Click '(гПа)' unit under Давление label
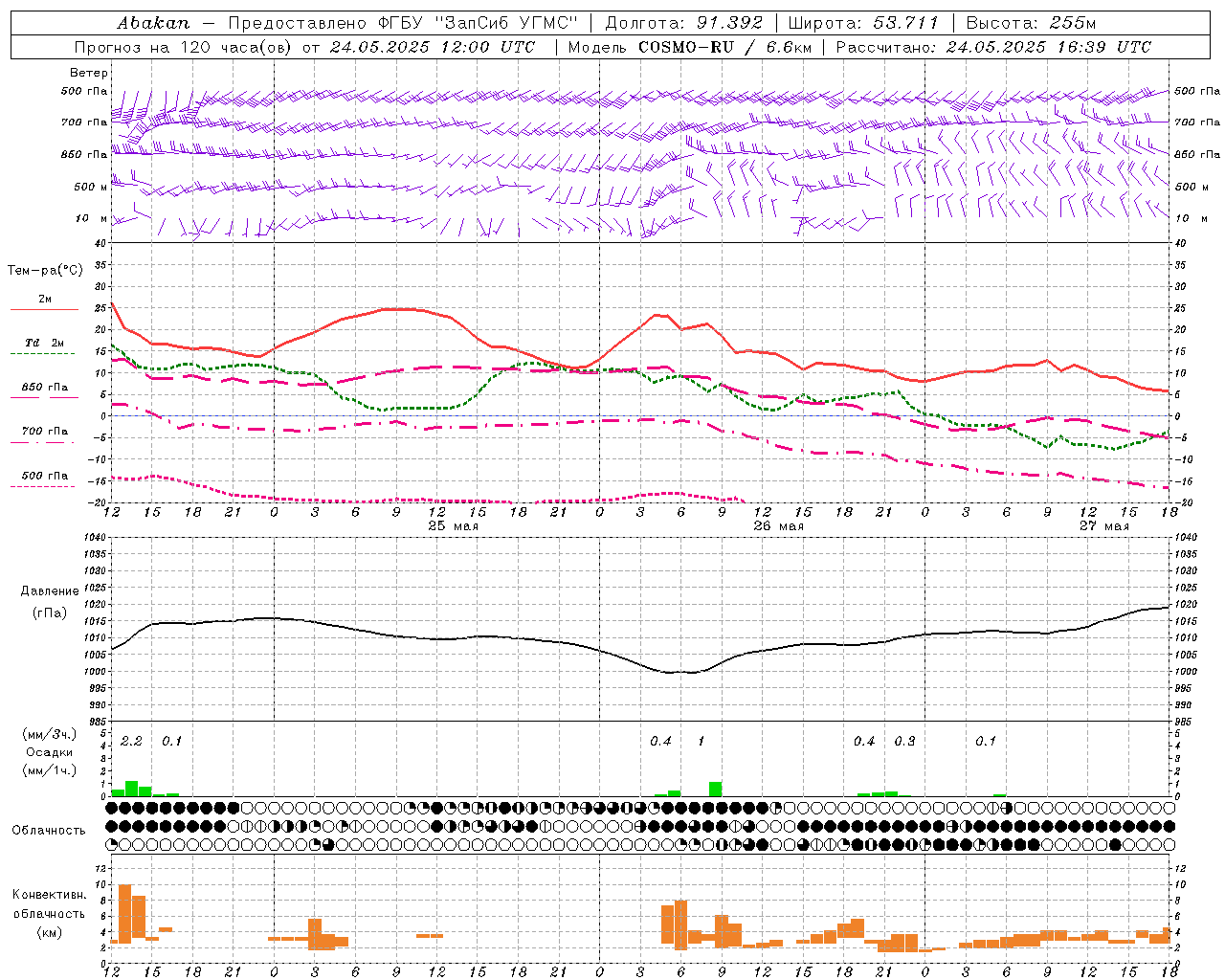Viewport: 1225px width, 980px height. point(49,613)
